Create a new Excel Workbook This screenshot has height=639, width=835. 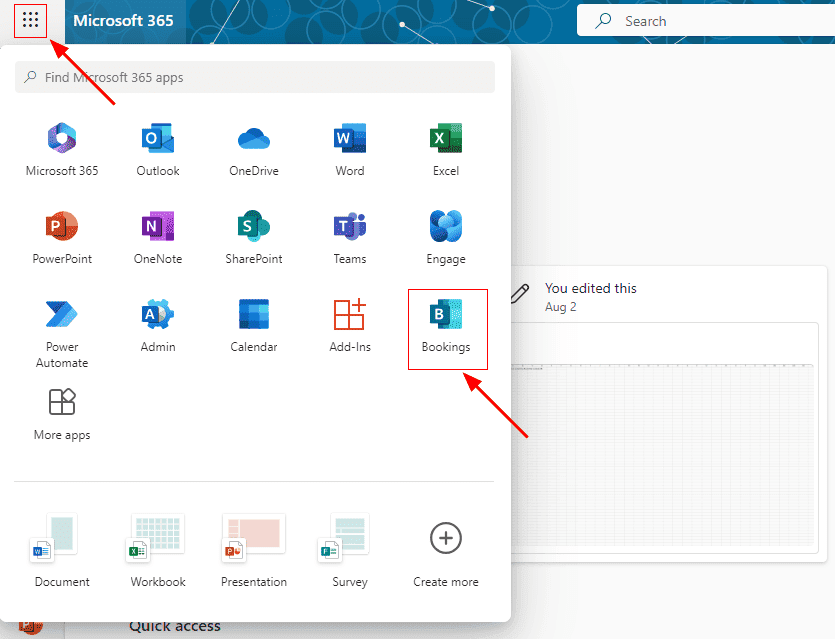coord(158,550)
